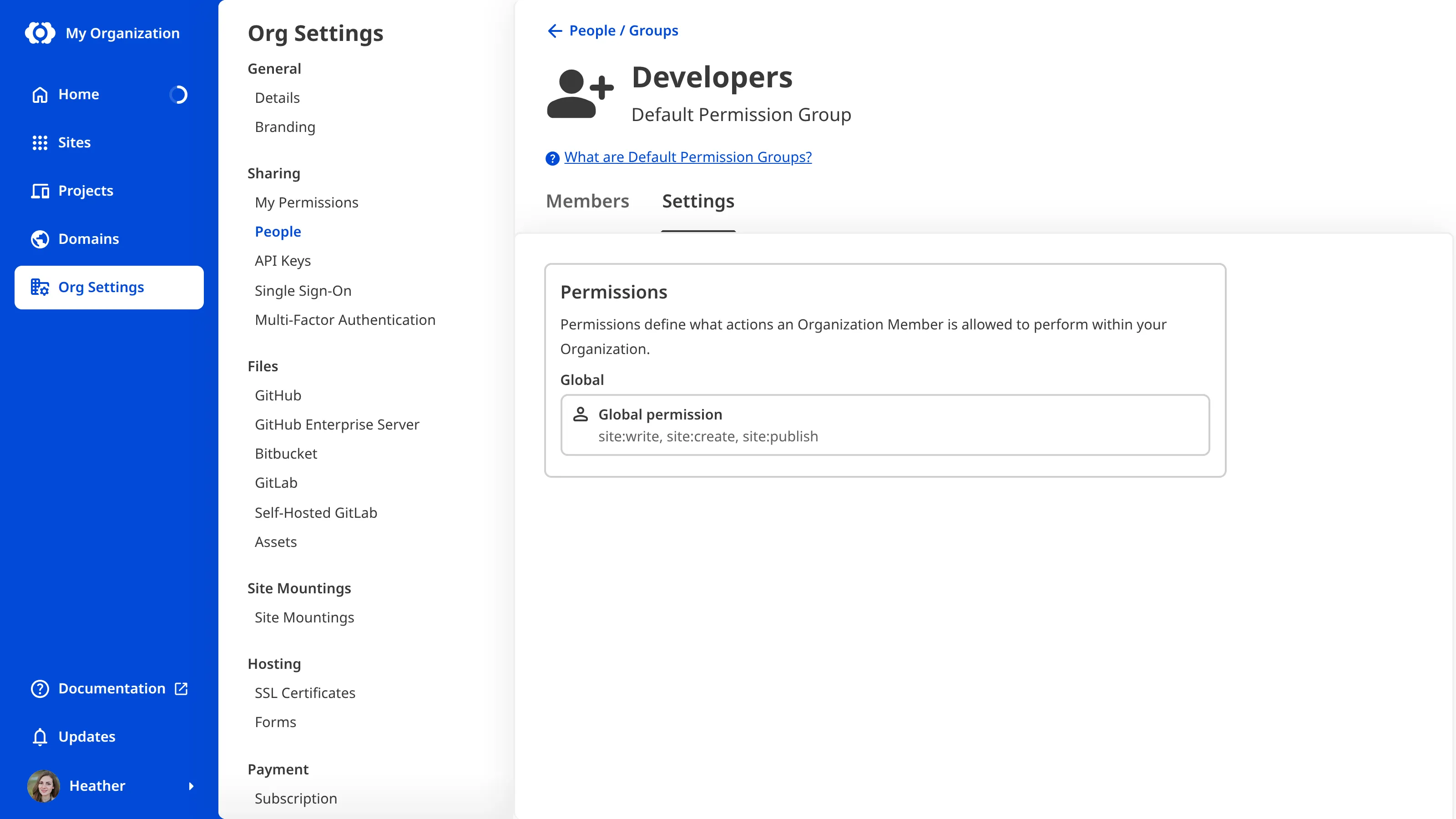Go to My Permissions

pyautogui.click(x=306, y=202)
